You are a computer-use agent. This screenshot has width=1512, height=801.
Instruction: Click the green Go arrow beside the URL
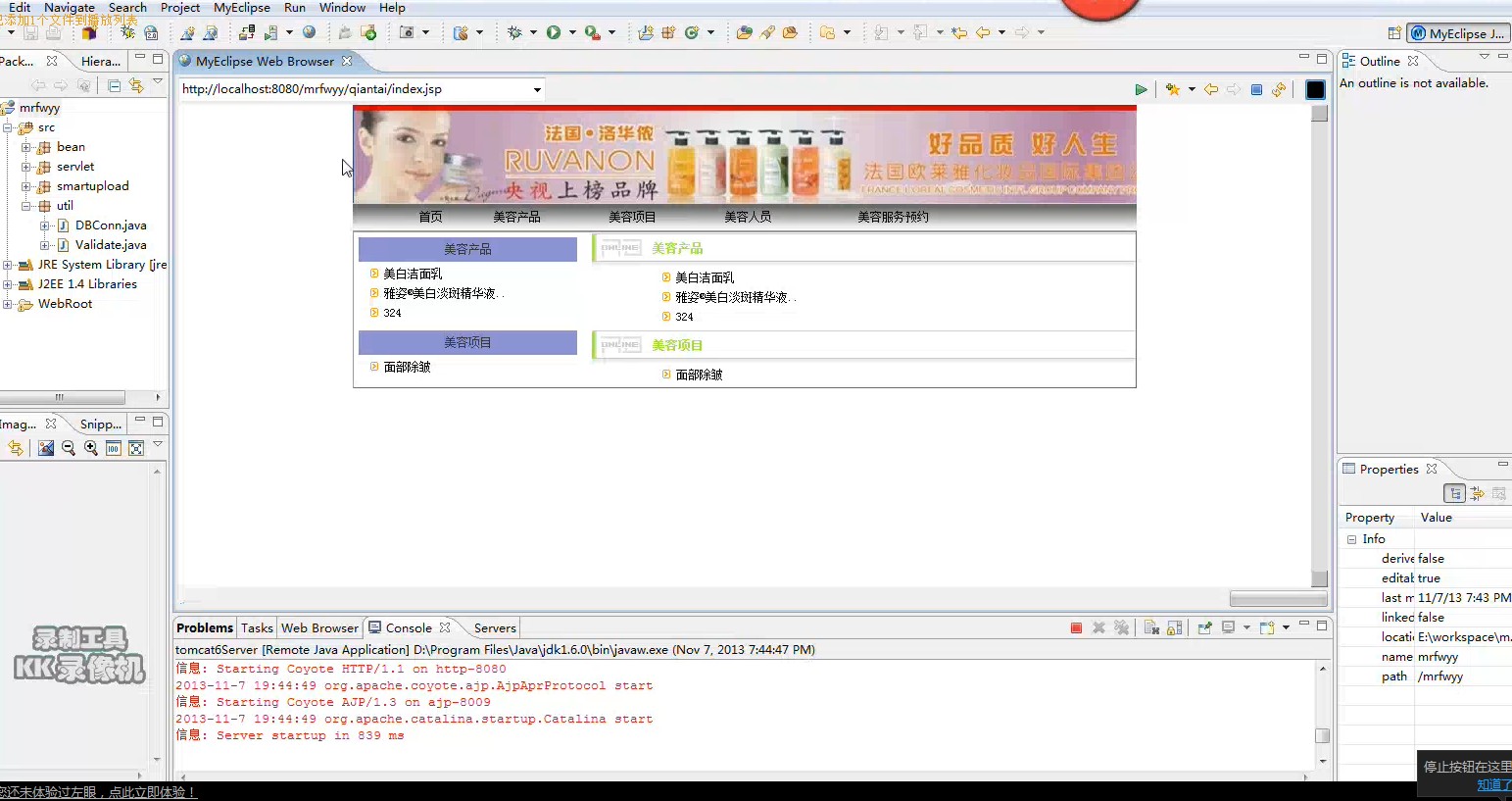[x=1141, y=89]
